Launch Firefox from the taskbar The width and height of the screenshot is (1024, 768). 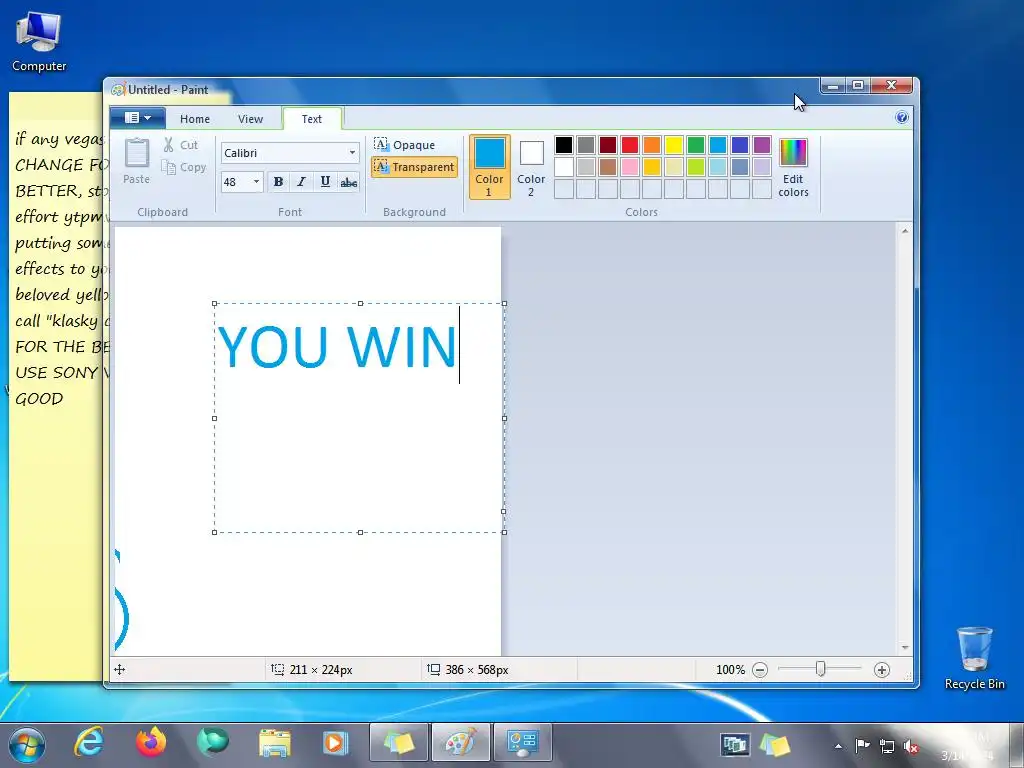click(x=150, y=743)
